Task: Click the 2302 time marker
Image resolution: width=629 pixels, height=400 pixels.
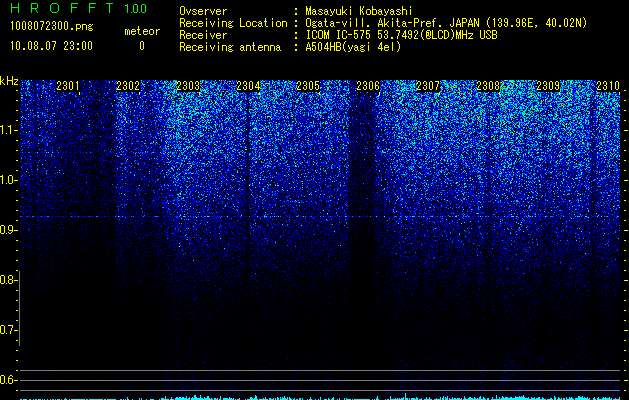Action: [128, 86]
